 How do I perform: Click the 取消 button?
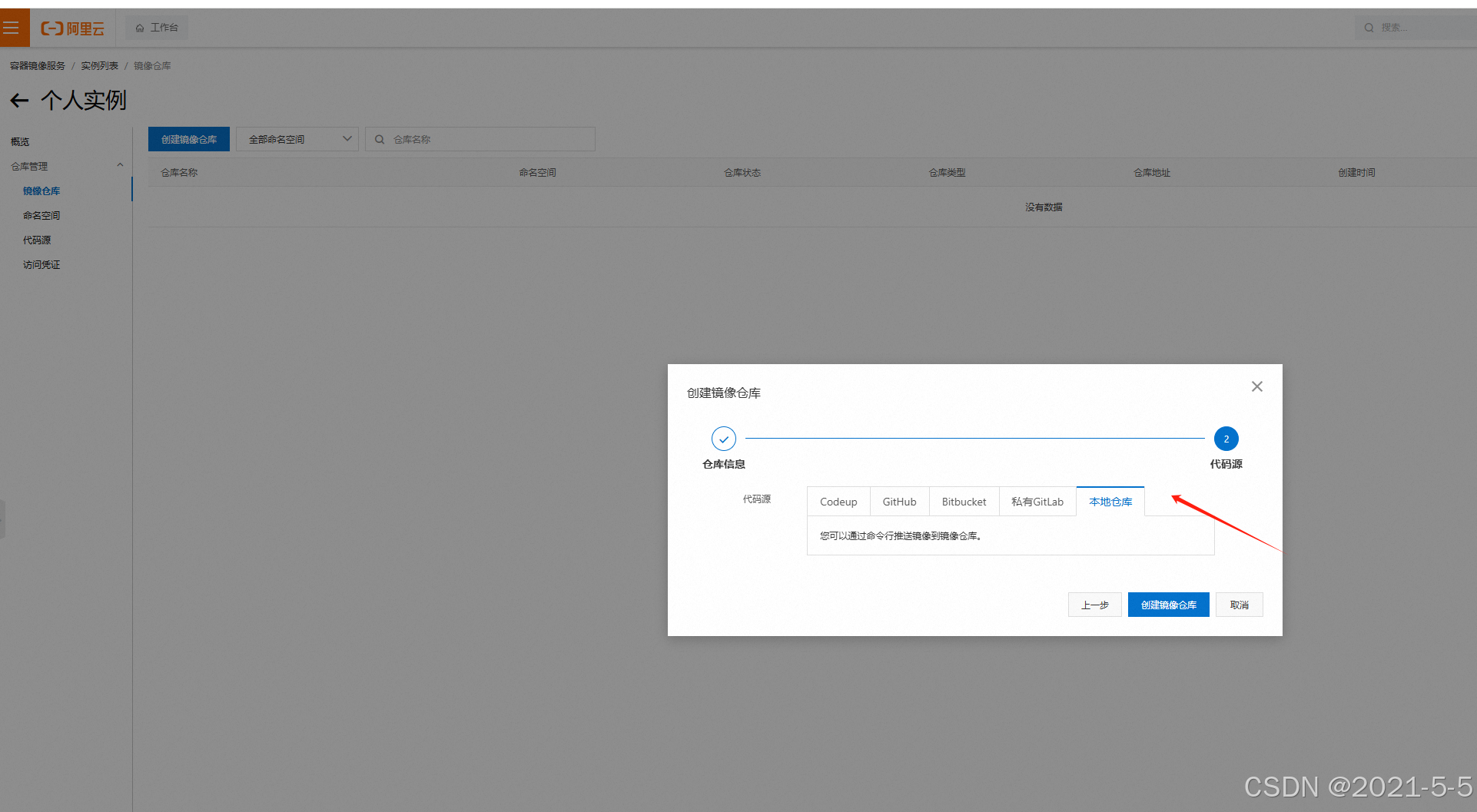click(1240, 605)
